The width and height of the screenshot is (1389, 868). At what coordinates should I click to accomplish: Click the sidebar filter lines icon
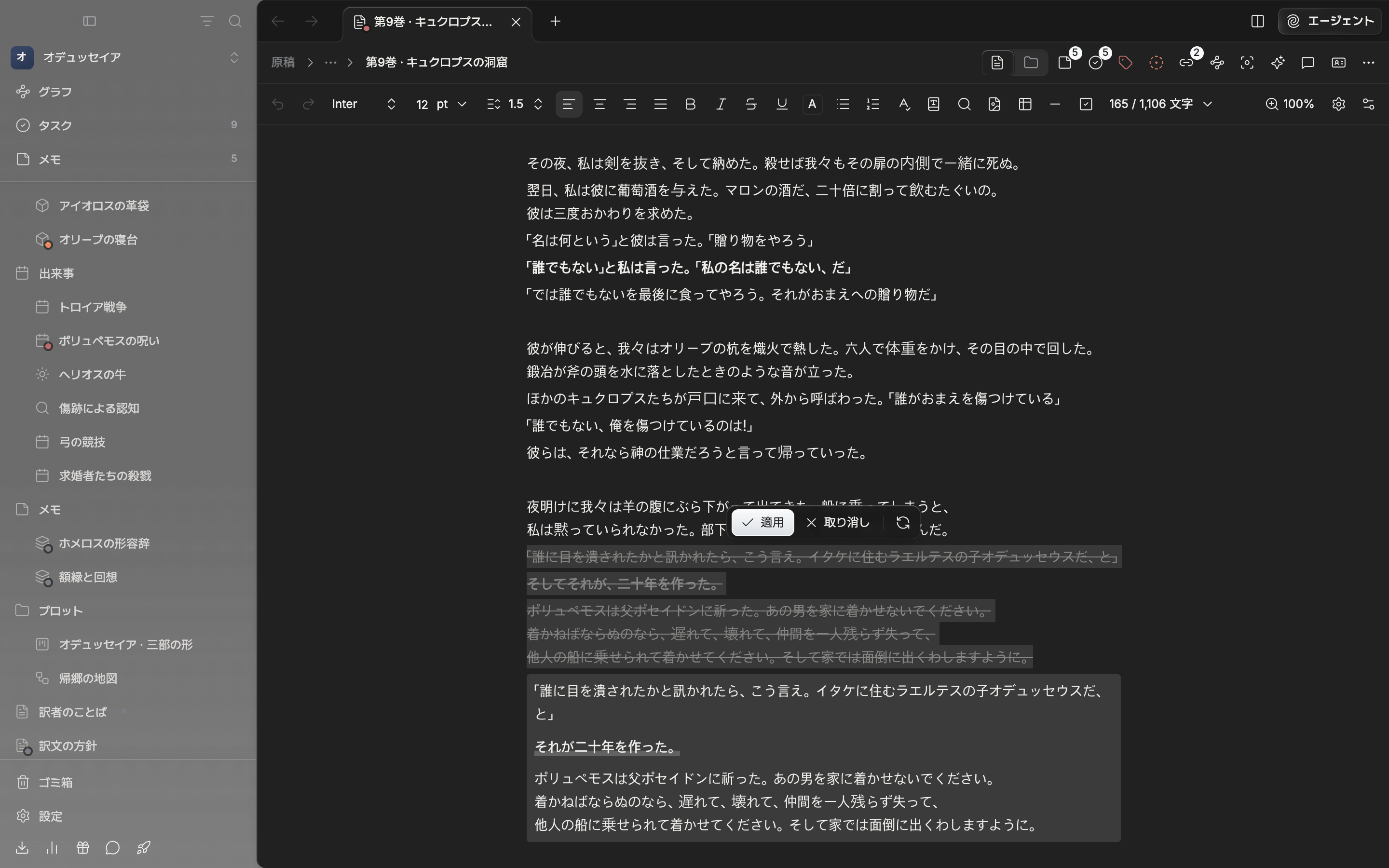(x=207, y=21)
